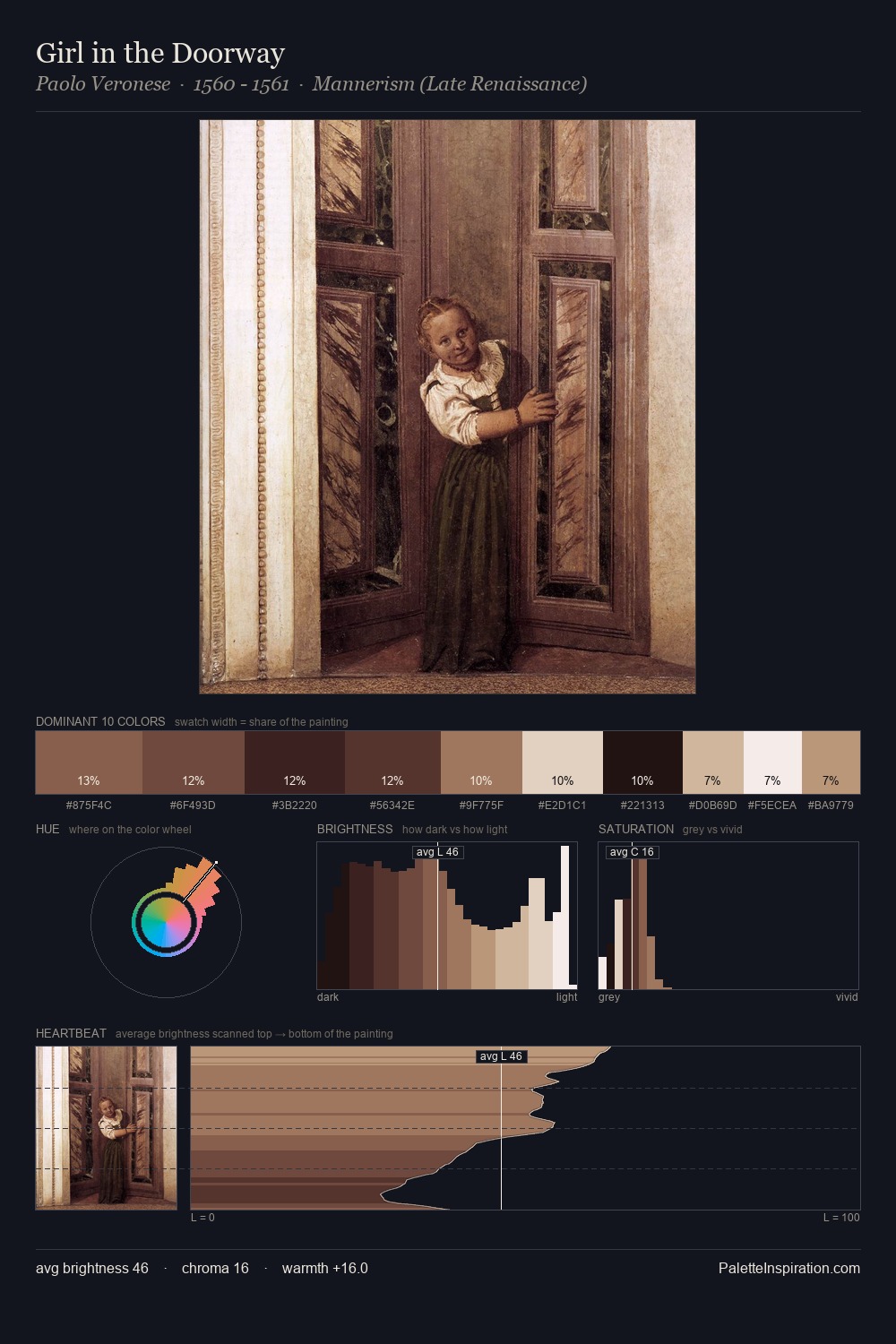Click 'swatch width = share of the painting' caption

(262, 721)
